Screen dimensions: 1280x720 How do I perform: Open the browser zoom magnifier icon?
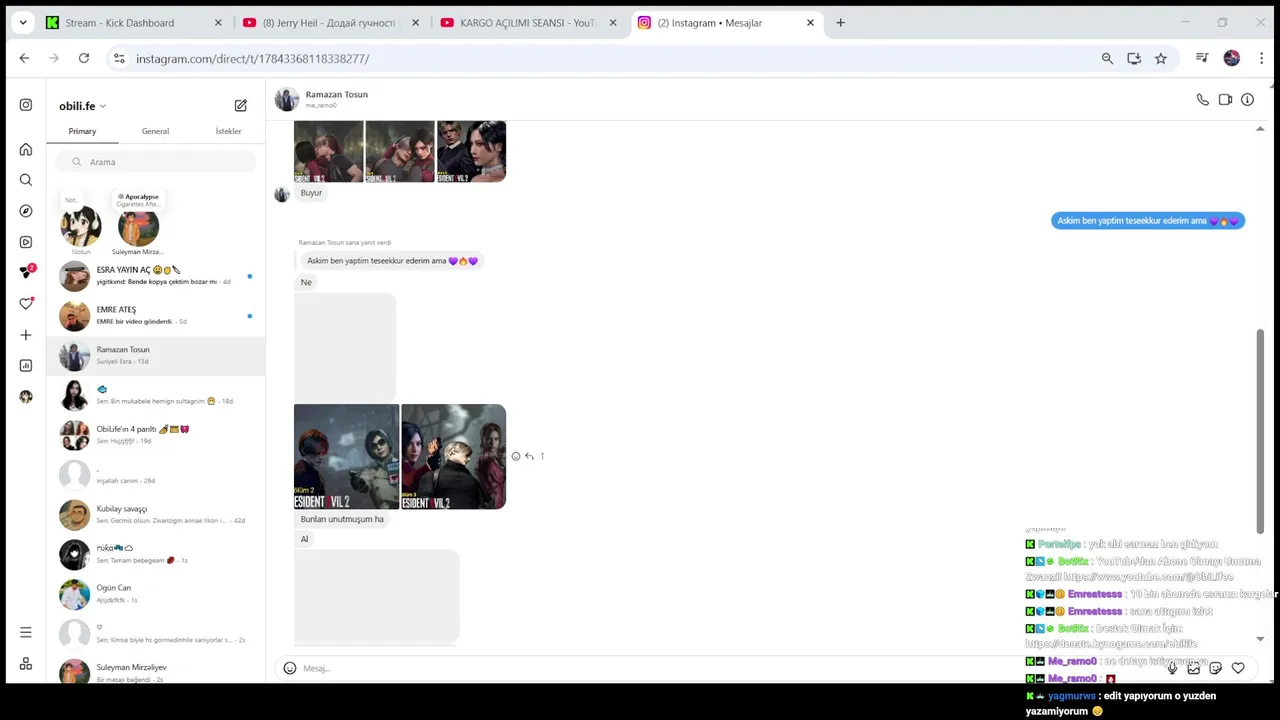click(x=1107, y=59)
